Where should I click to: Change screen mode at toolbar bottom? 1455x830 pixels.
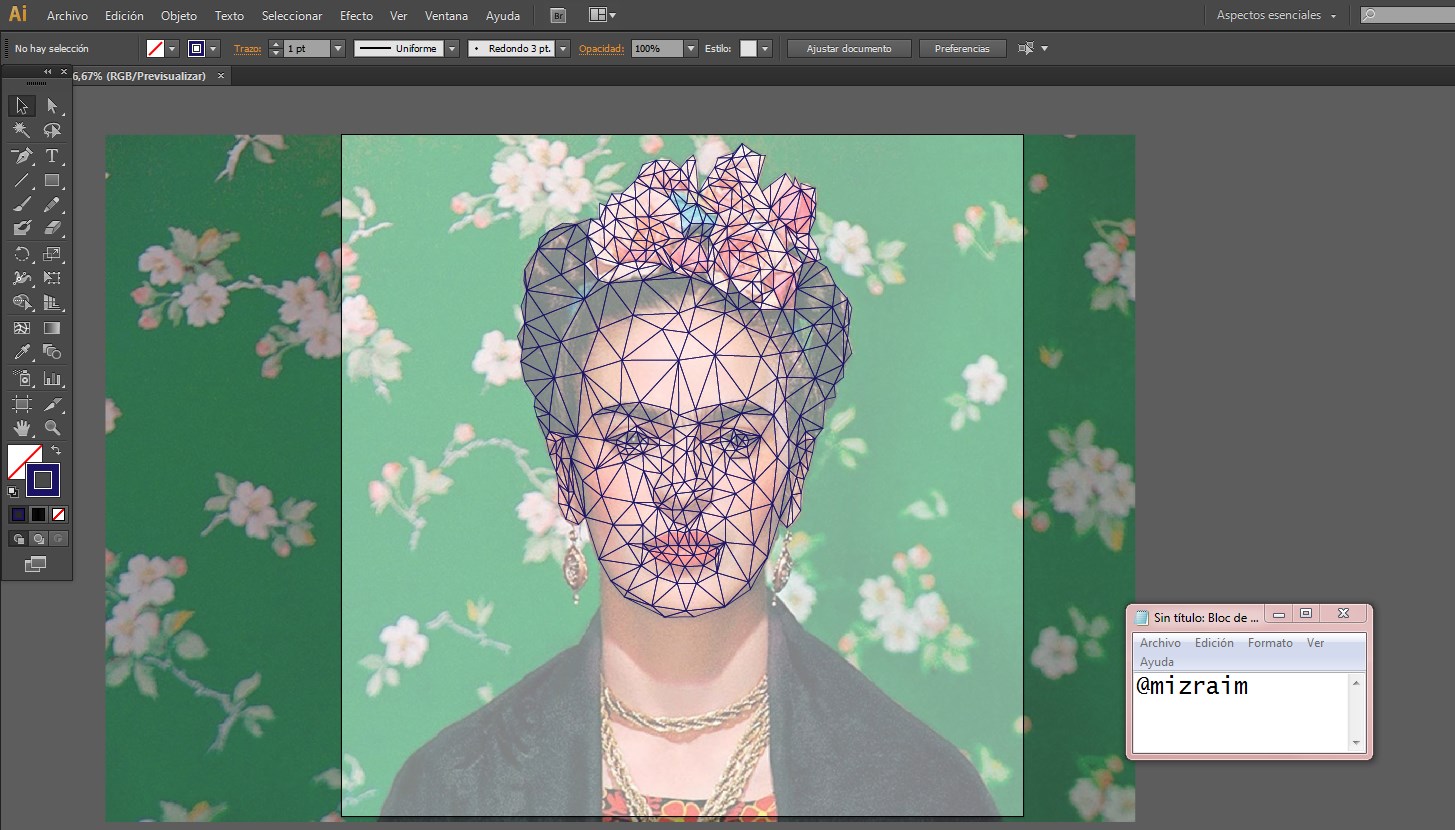pyautogui.click(x=36, y=565)
